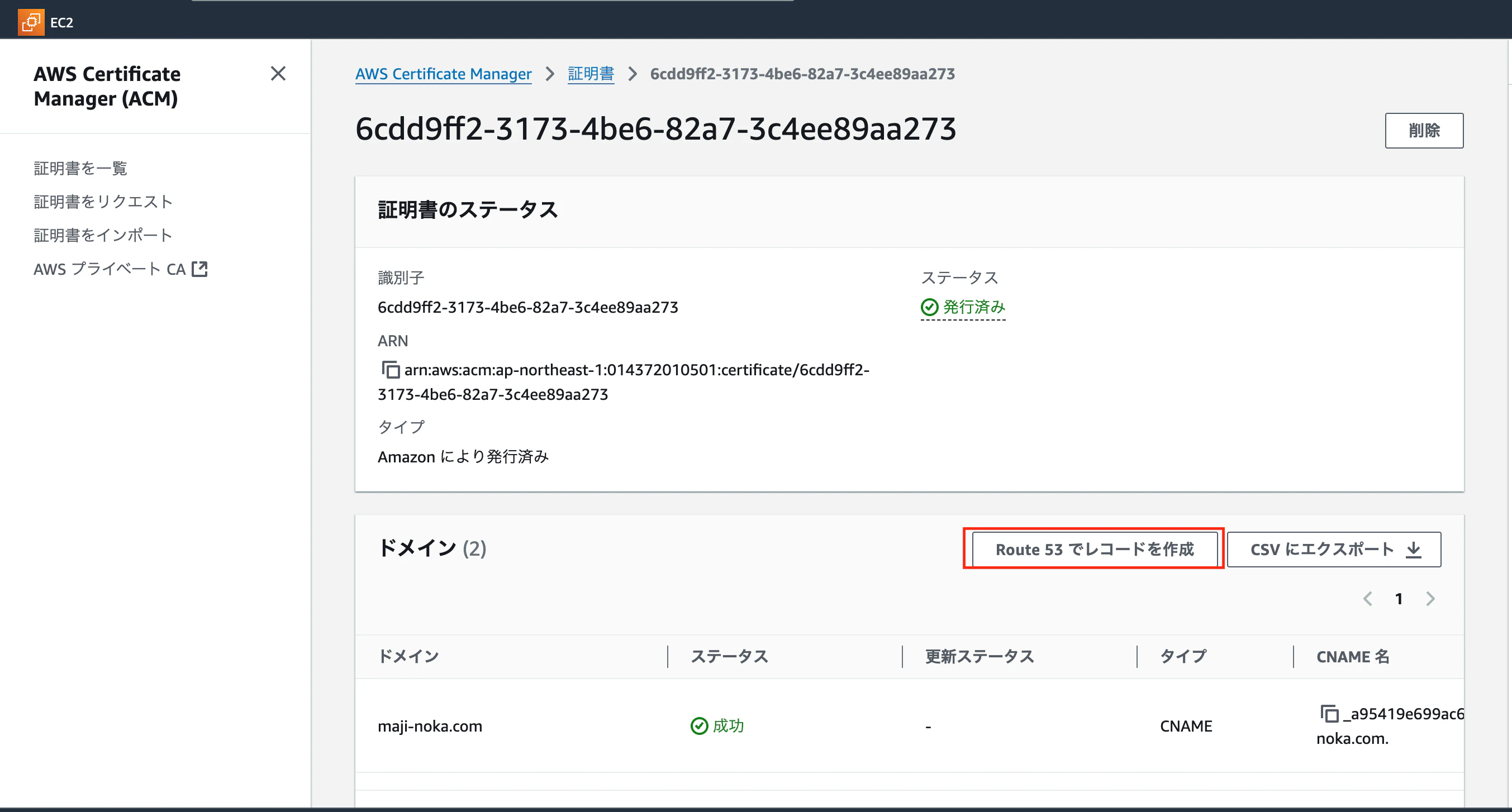Click the タイプ column header in the table
This screenshot has width=1512, height=812.
(1183, 656)
